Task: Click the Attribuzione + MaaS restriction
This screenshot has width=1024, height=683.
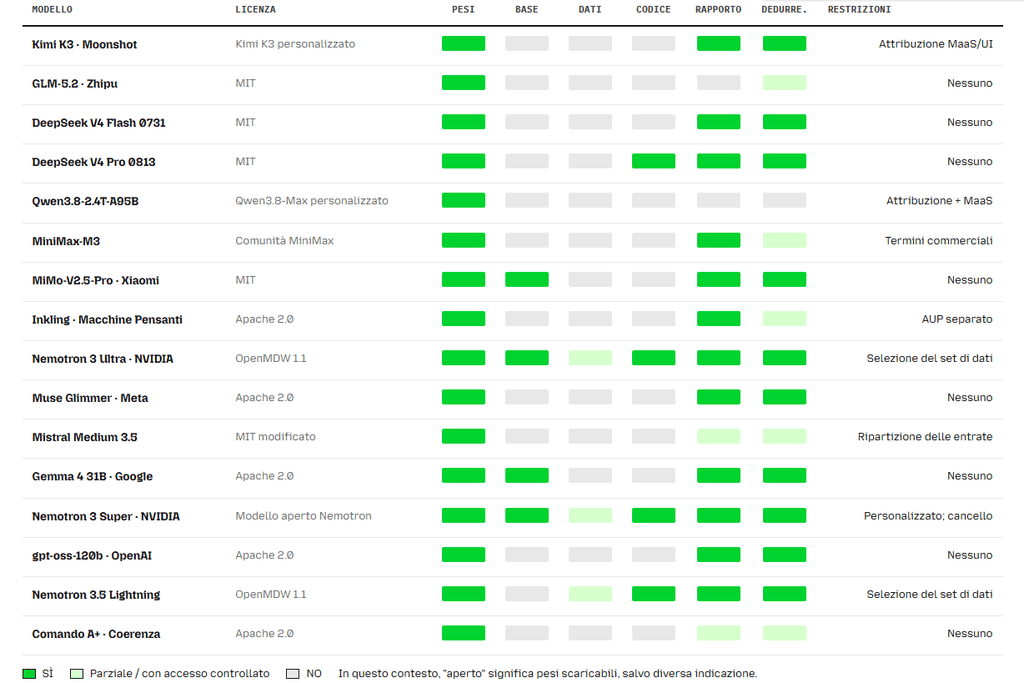Action: click(x=939, y=200)
